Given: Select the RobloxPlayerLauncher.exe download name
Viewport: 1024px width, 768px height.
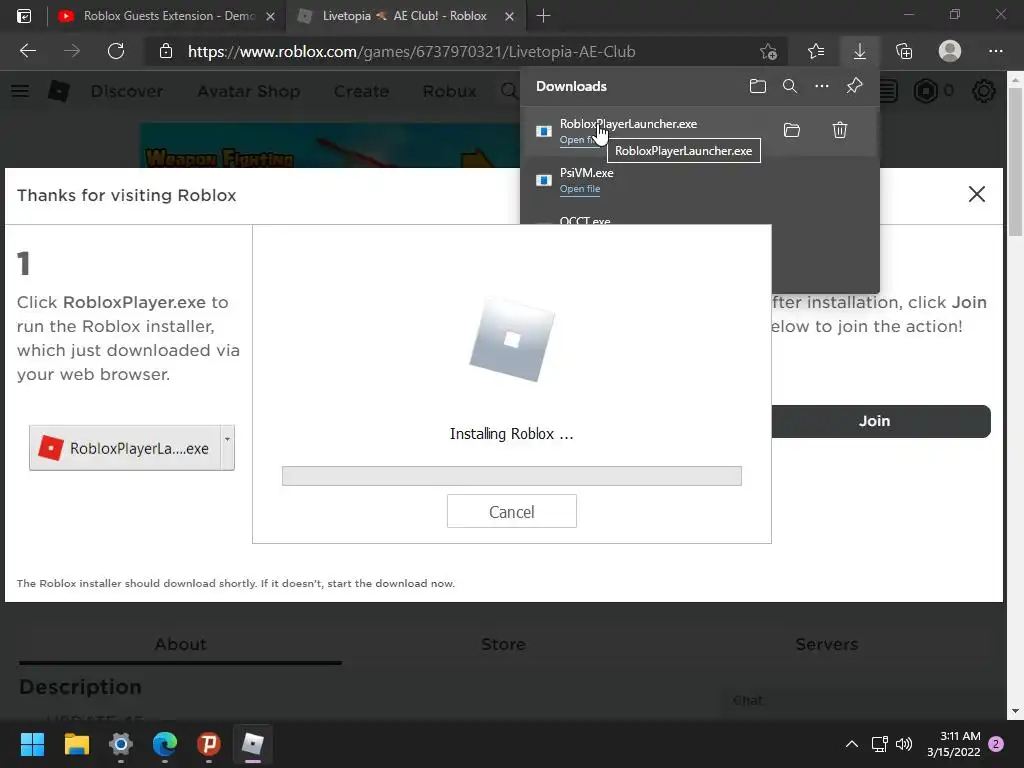Looking at the screenshot, I should click(x=628, y=123).
